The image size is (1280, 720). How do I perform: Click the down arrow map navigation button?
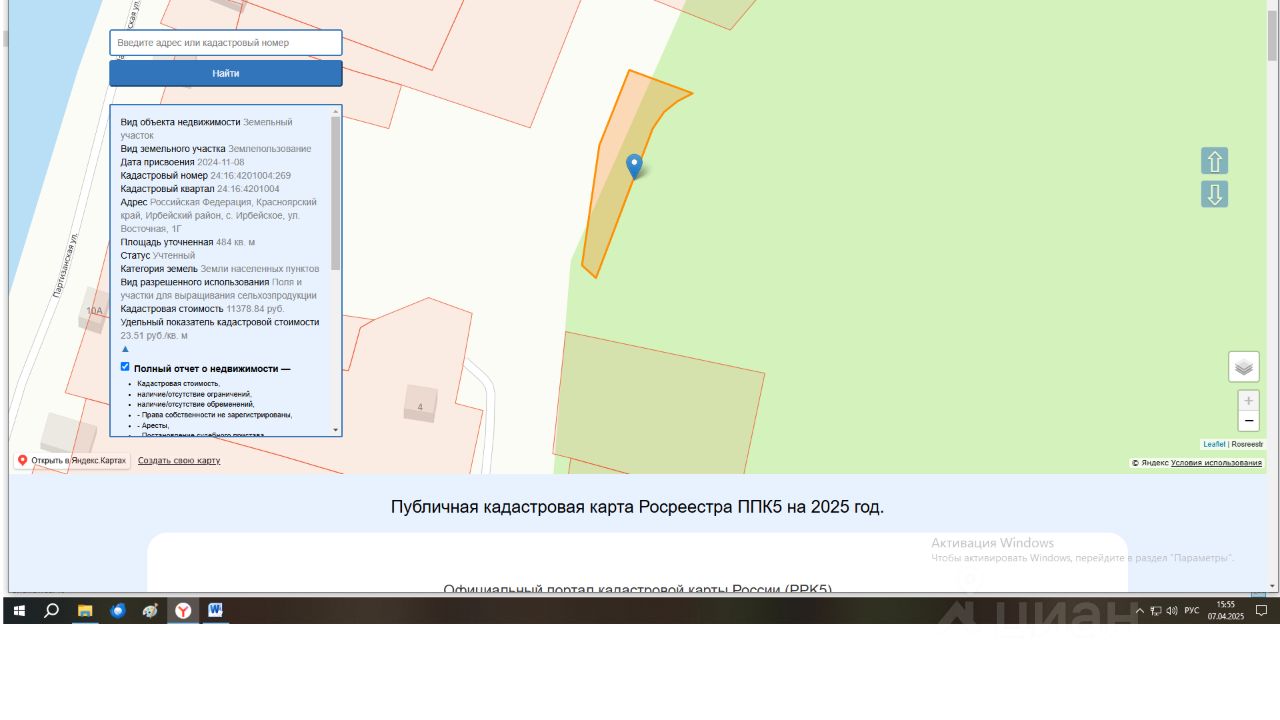click(1214, 194)
